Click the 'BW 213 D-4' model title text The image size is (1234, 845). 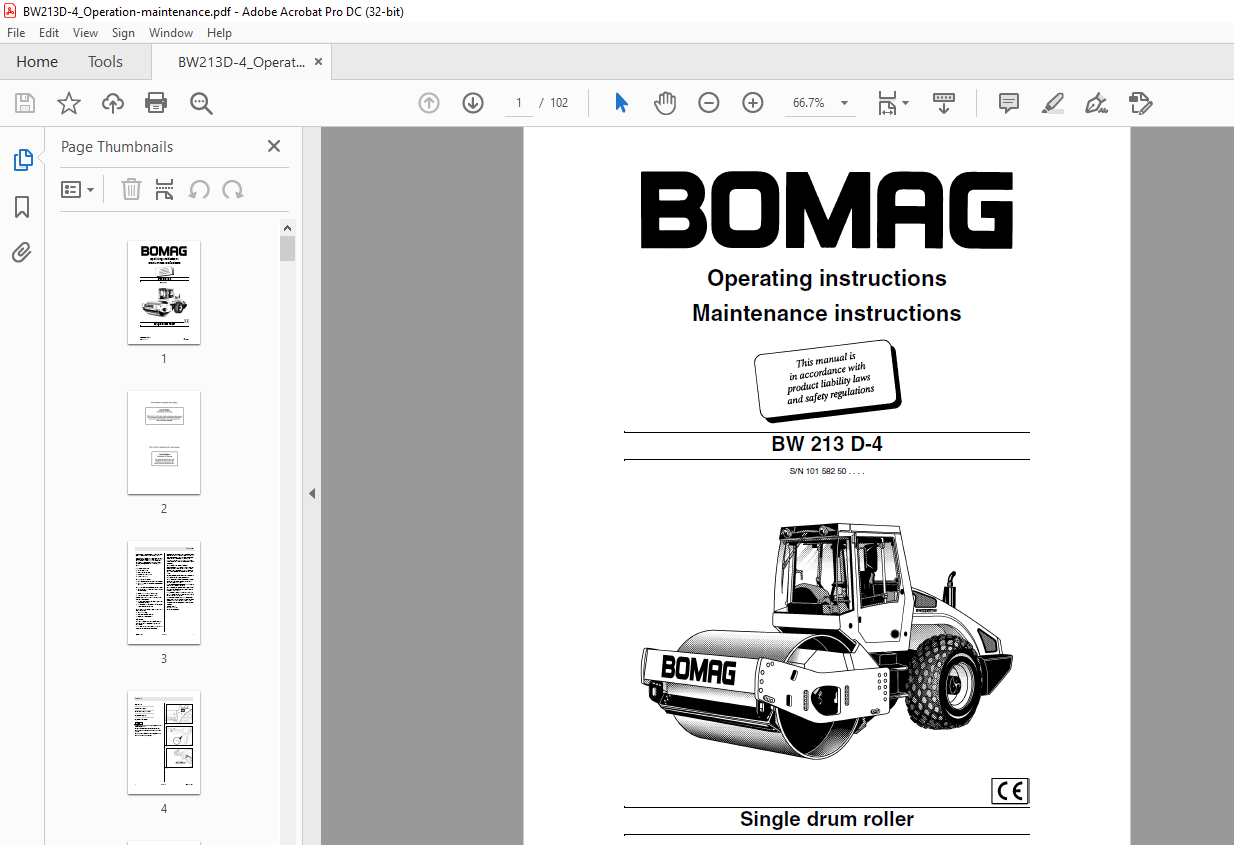click(827, 446)
